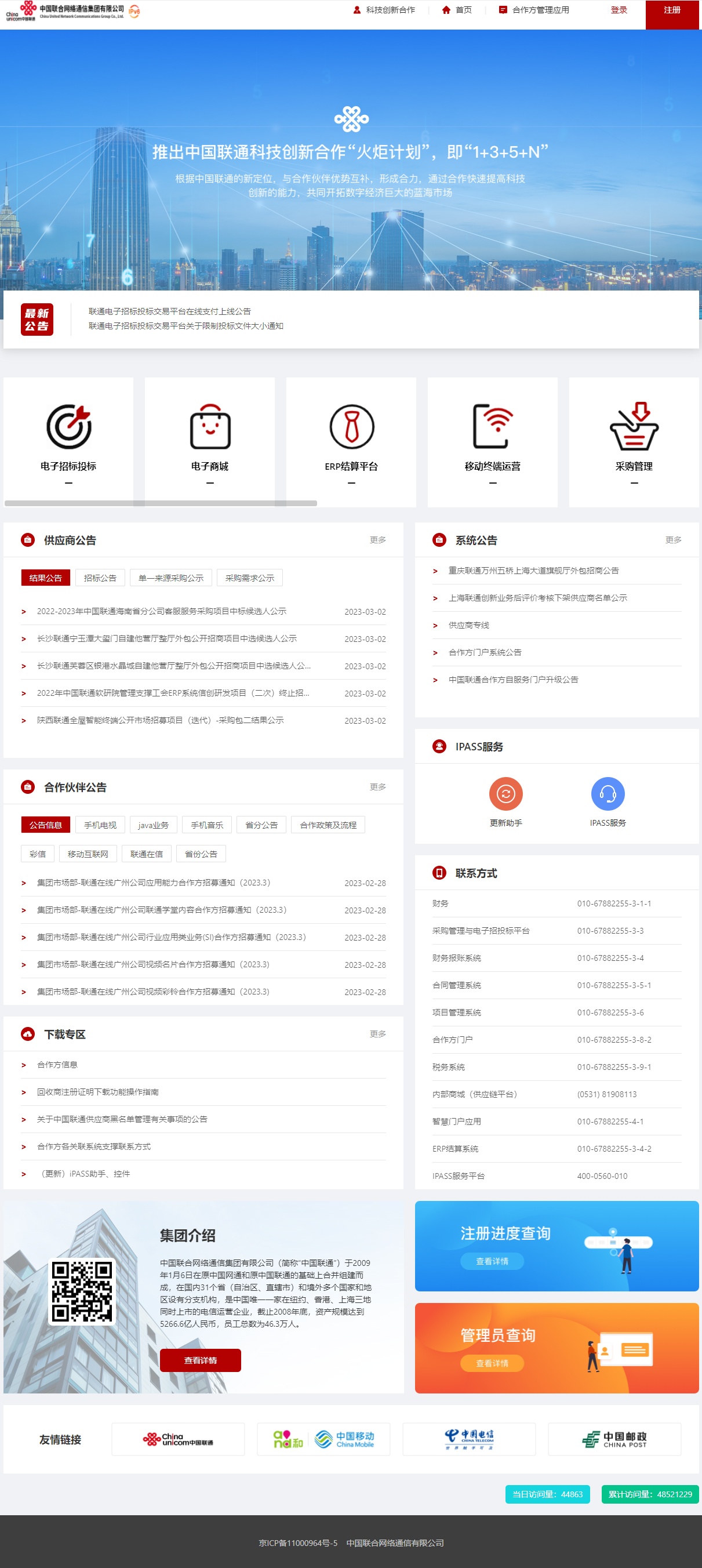Open 重庆联通万州五桥上海大道旗舰厅外包招商公告
Image resolution: width=702 pixels, height=1568 pixels.
(533, 571)
